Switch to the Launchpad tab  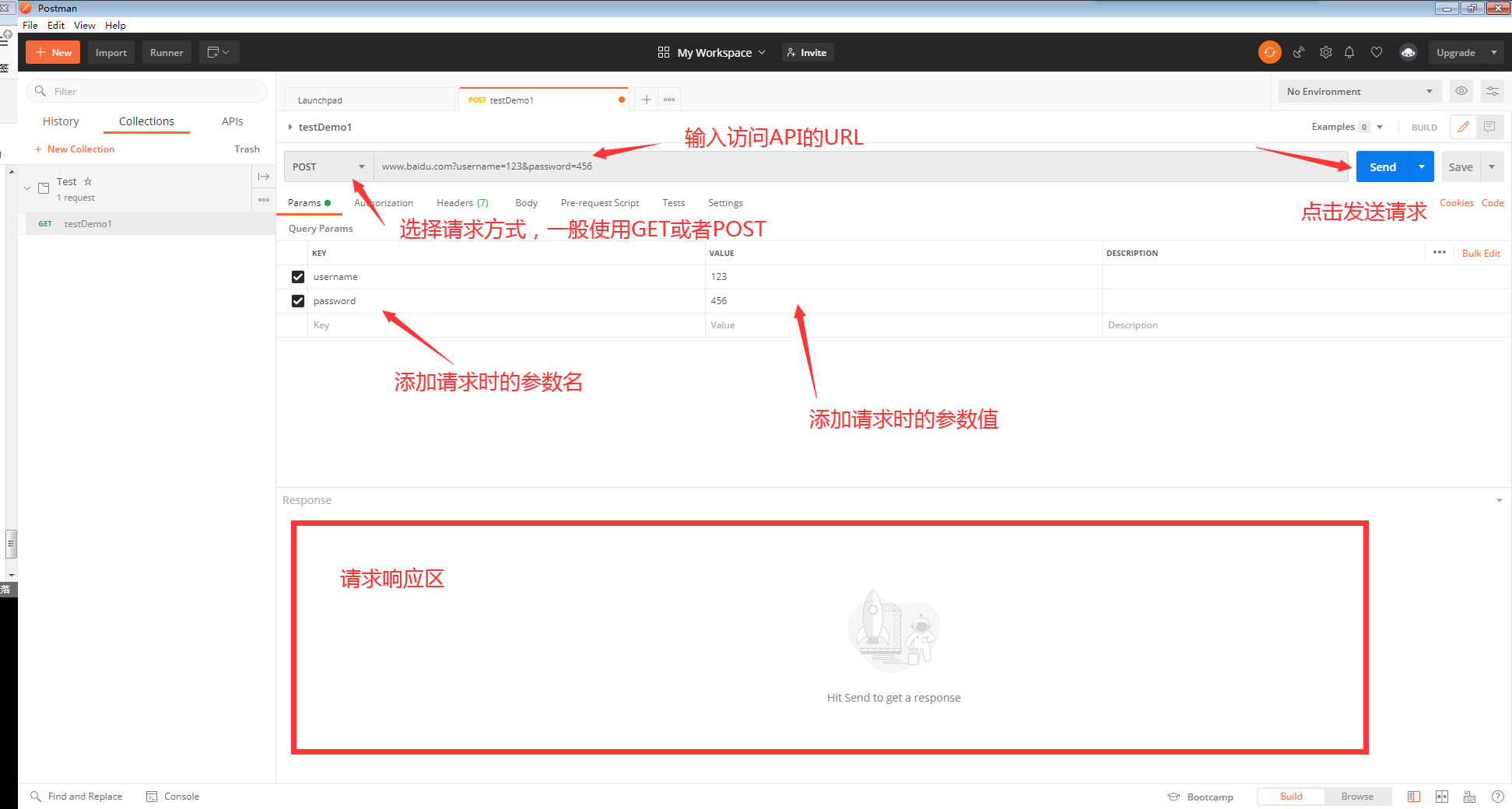(370, 100)
